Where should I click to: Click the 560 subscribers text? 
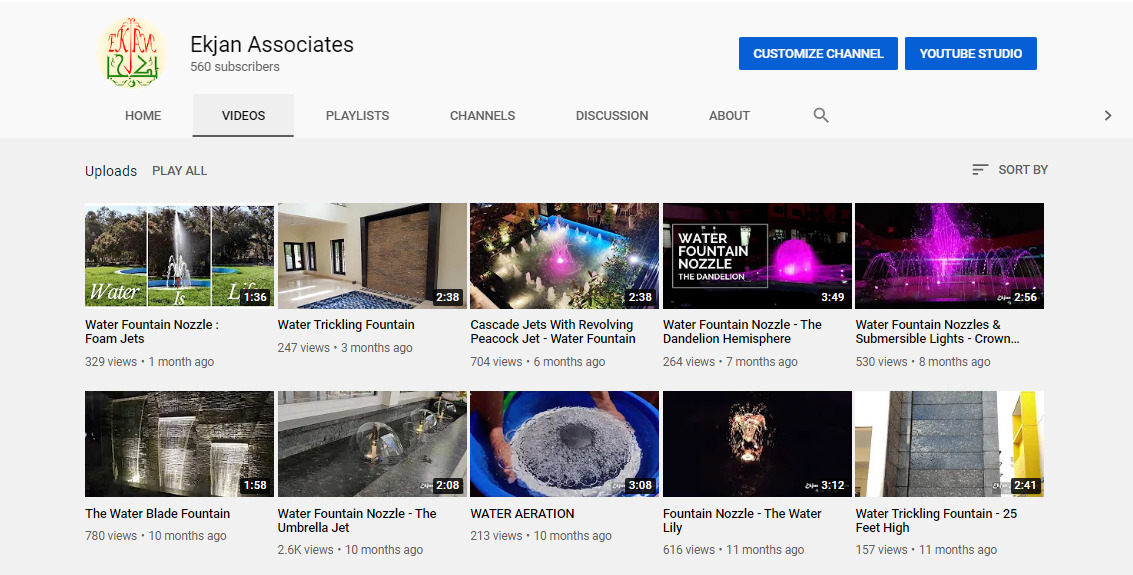pos(235,66)
